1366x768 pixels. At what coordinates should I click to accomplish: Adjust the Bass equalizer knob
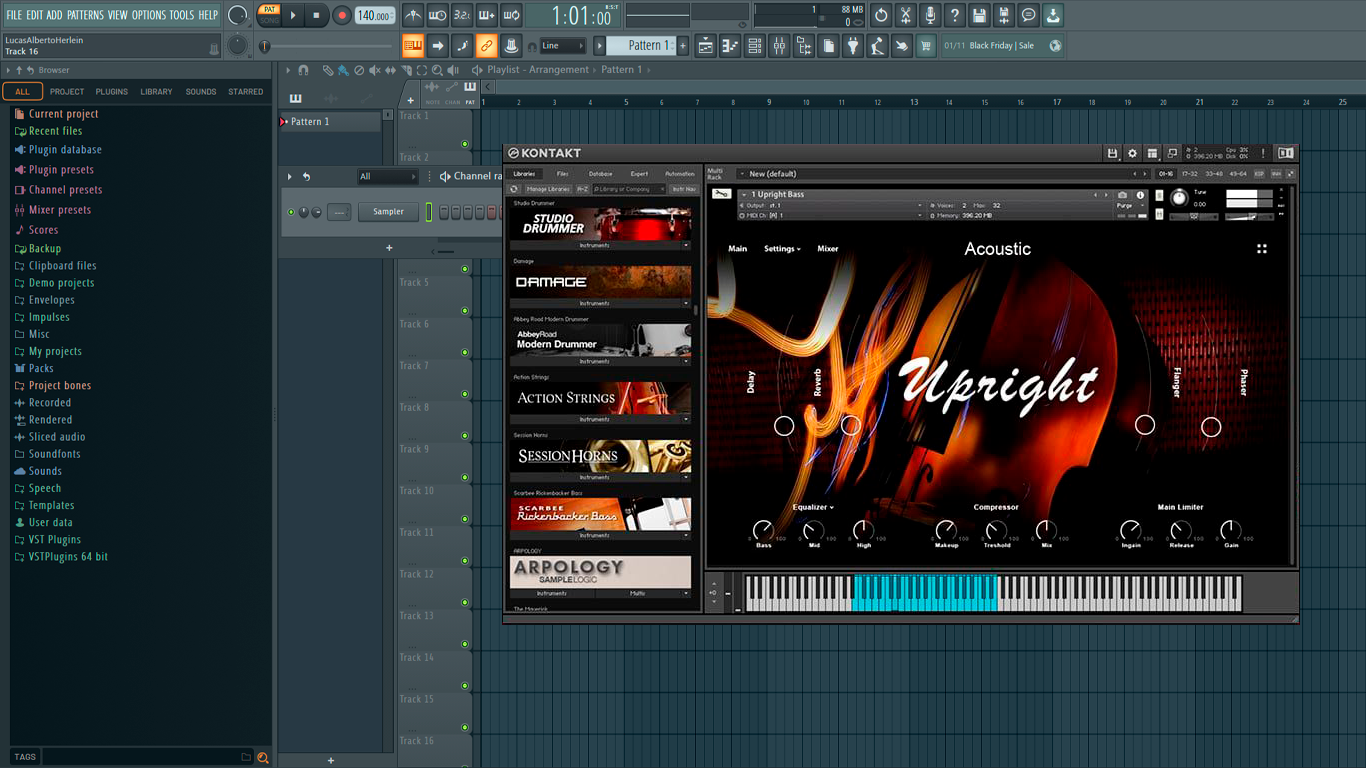tap(764, 530)
